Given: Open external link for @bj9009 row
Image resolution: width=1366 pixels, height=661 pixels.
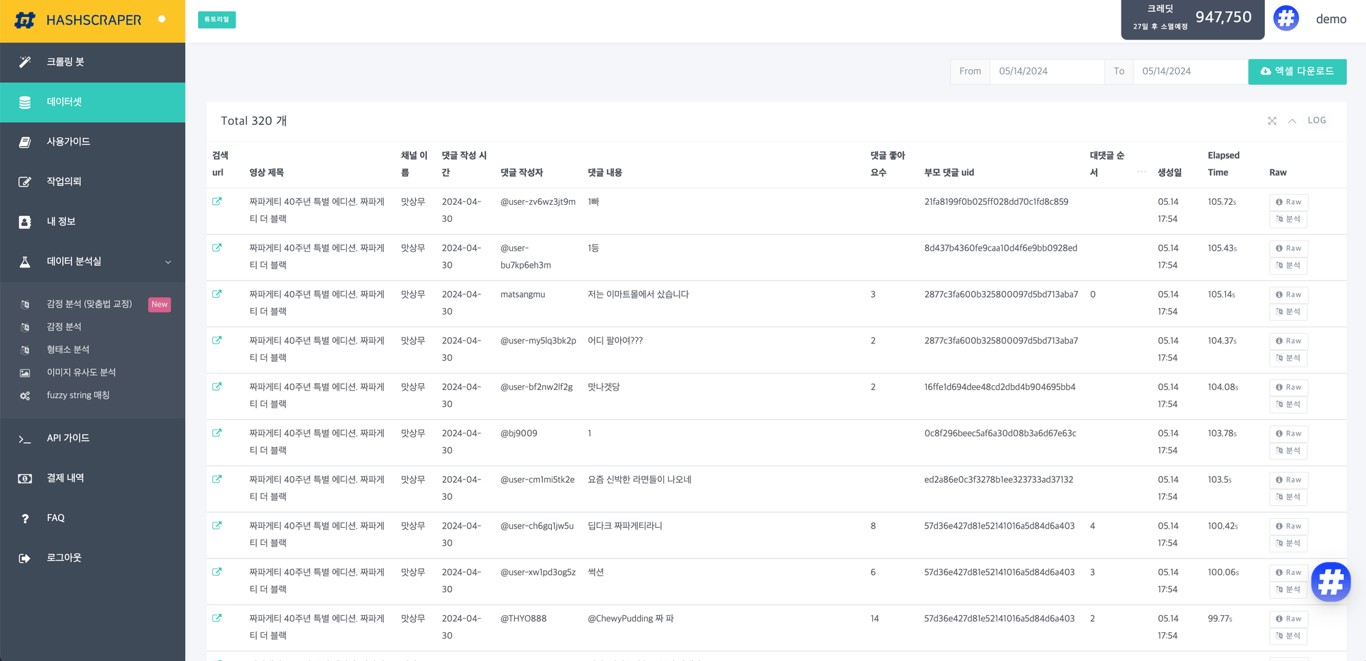Looking at the screenshot, I should click(x=217, y=433).
